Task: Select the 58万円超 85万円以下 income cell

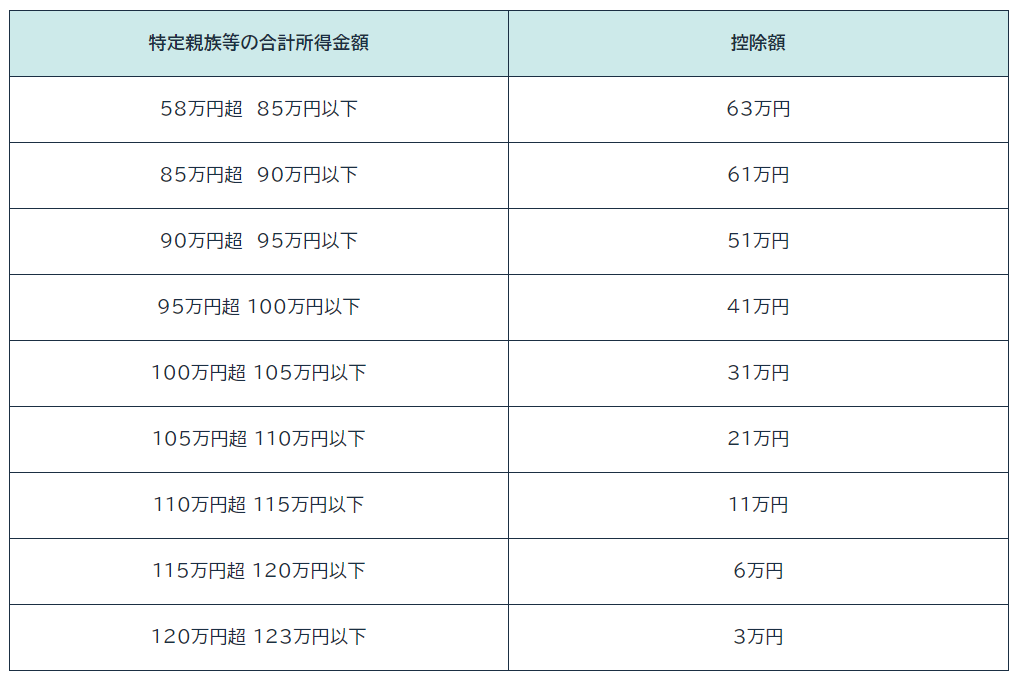Action: click(x=258, y=109)
